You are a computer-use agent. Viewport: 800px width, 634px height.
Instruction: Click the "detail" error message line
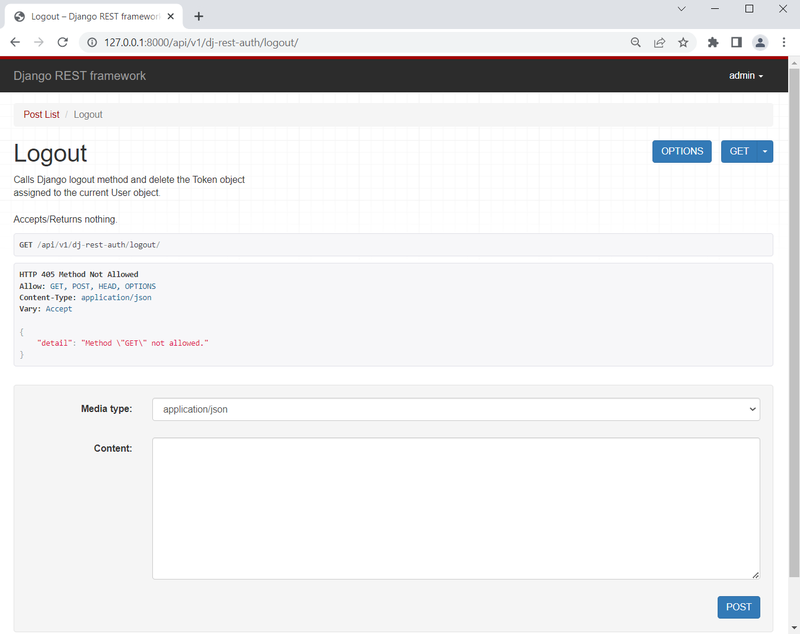tap(122, 343)
